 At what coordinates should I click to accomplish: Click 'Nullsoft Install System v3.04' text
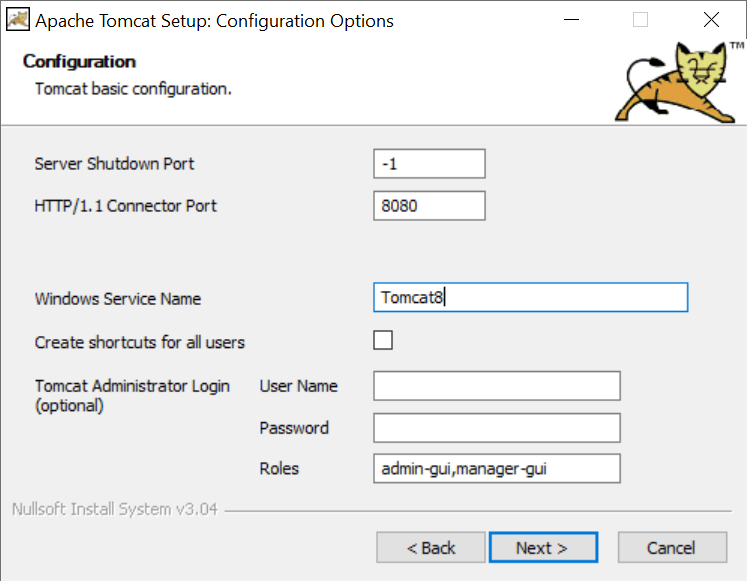tap(114, 509)
